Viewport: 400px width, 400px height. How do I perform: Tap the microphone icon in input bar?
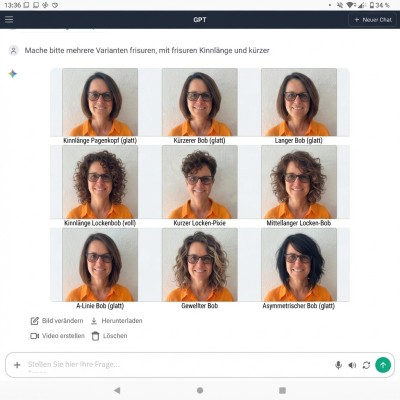[338, 365]
